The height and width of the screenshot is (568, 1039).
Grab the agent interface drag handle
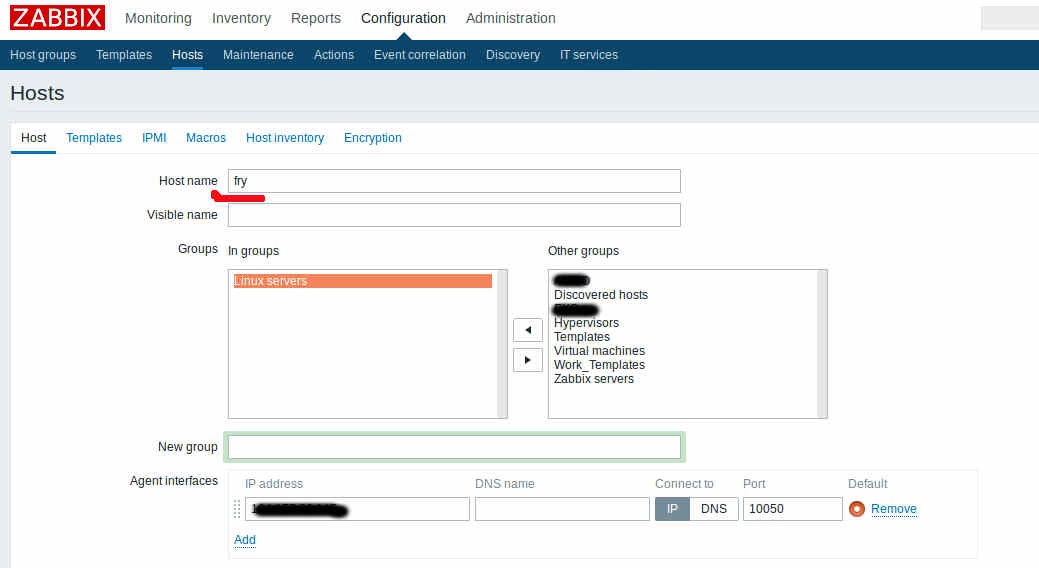pyautogui.click(x=237, y=509)
